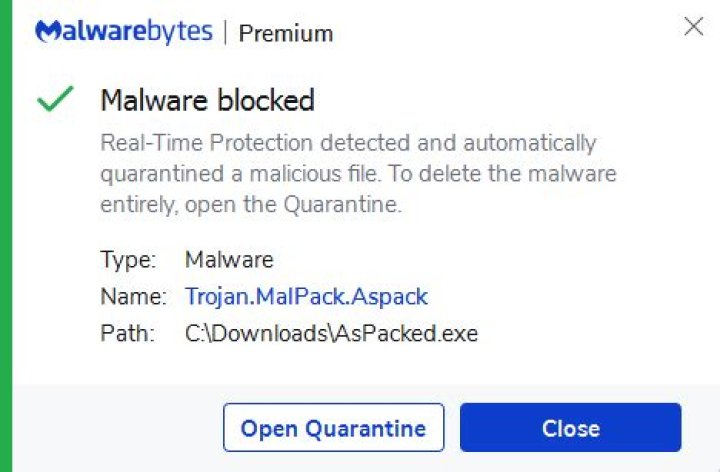
Task: Click the "Malware blocked" heading
Action: 207,100
